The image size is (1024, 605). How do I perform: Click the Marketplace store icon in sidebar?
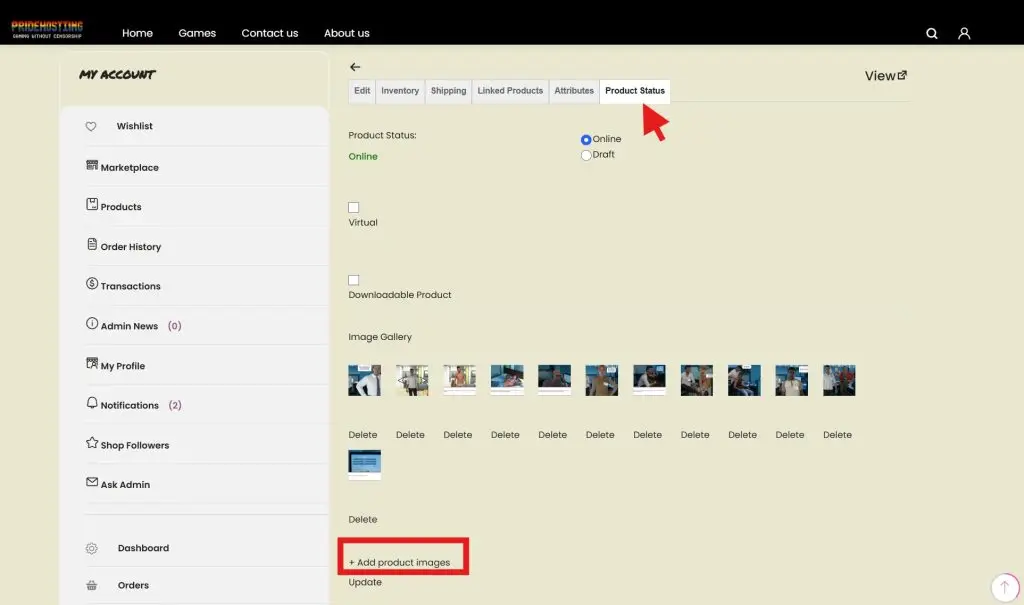pos(92,166)
